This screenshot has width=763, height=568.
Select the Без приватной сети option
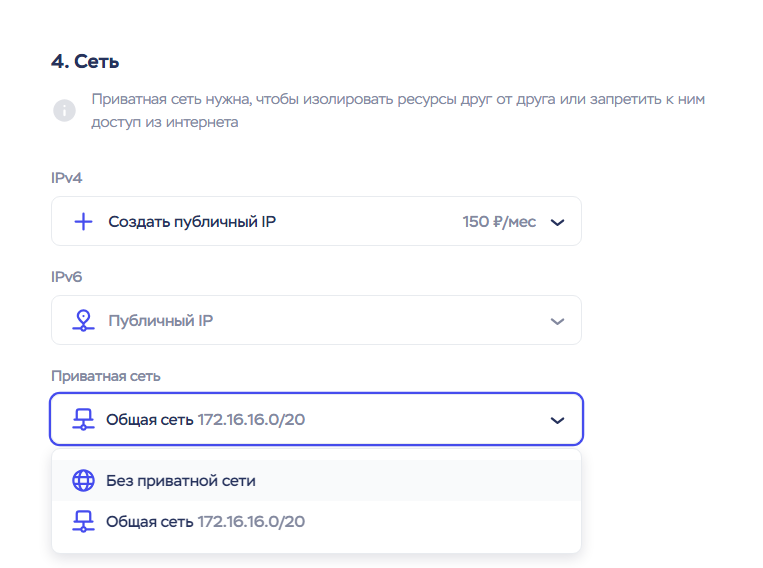pyautogui.click(x=181, y=481)
